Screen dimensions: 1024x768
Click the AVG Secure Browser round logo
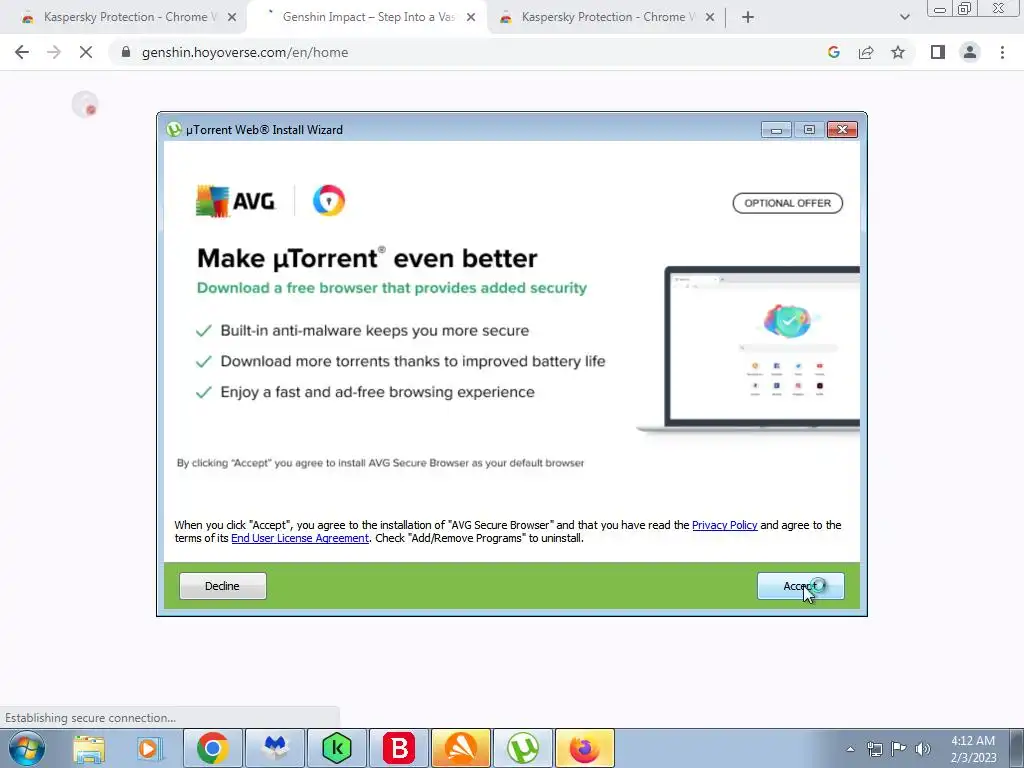pos(328,200)
